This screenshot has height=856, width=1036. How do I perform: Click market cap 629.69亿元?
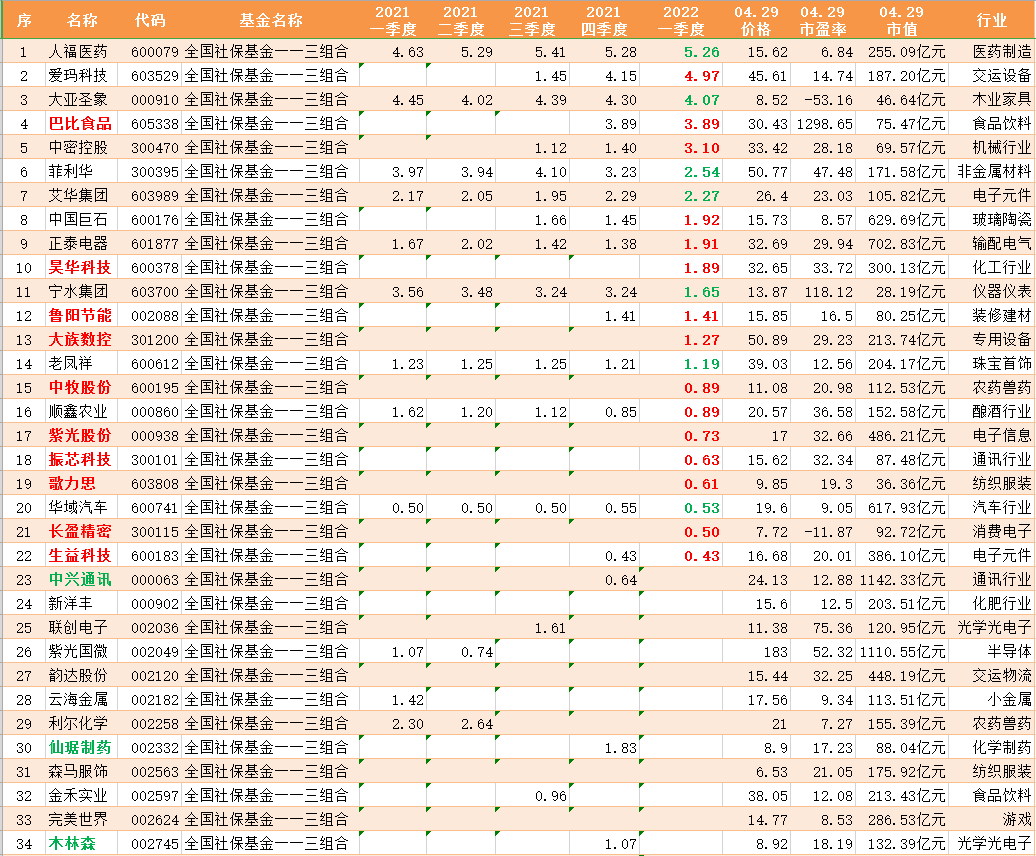tap(906, 220)
